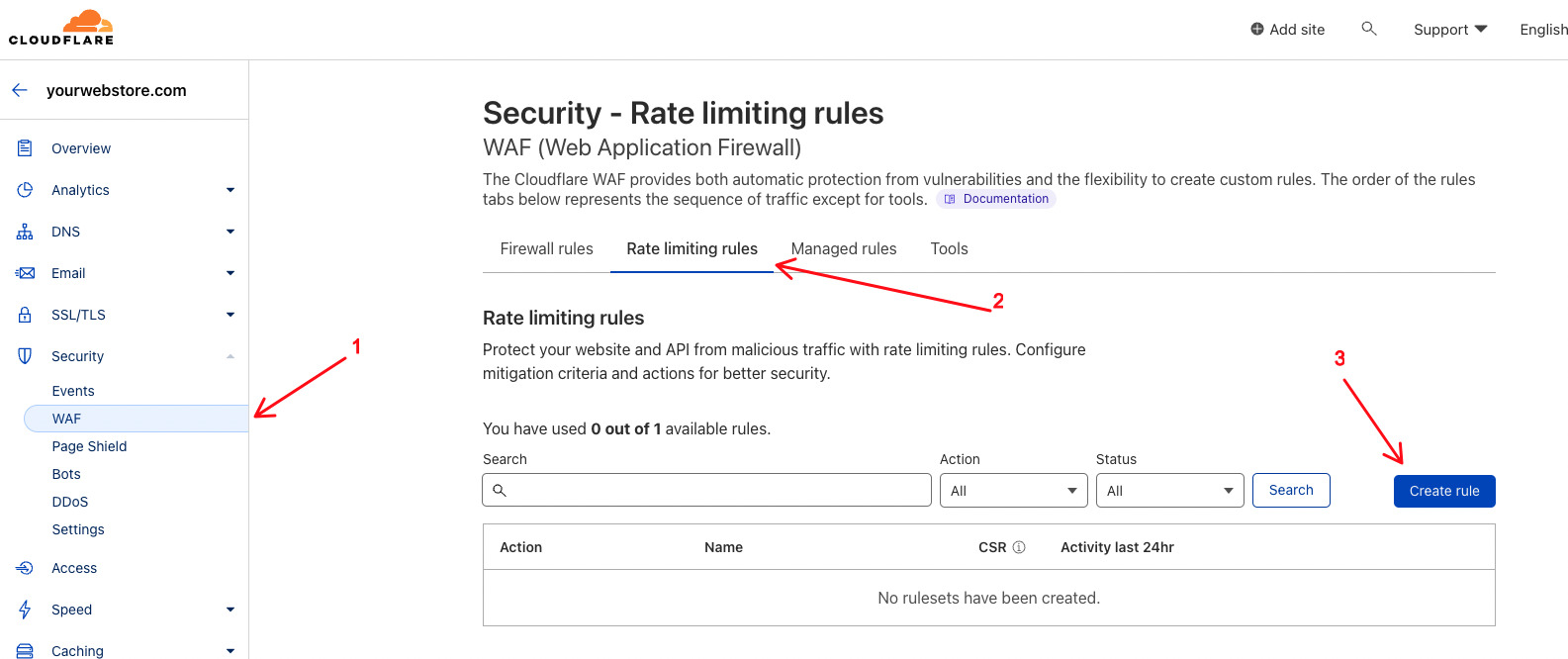The image size is (1568, 659).
Task: Select the Security shield icon
Action: [x=24, y=355]
